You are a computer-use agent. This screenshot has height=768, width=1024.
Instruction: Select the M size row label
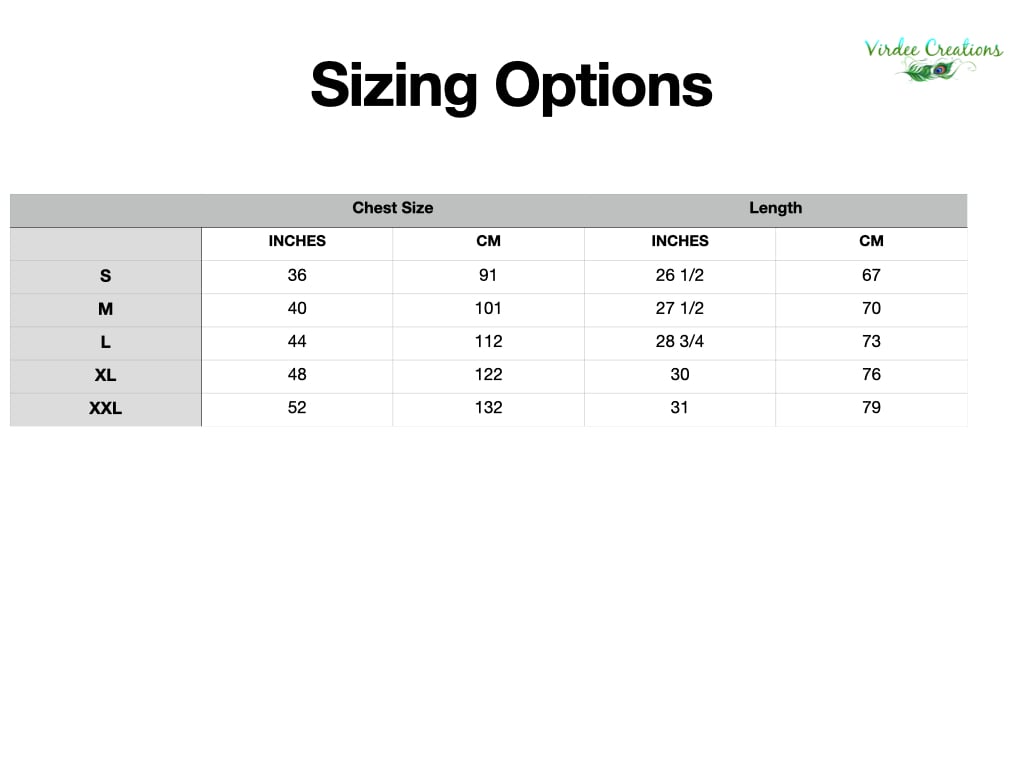(x=105, y=308)
